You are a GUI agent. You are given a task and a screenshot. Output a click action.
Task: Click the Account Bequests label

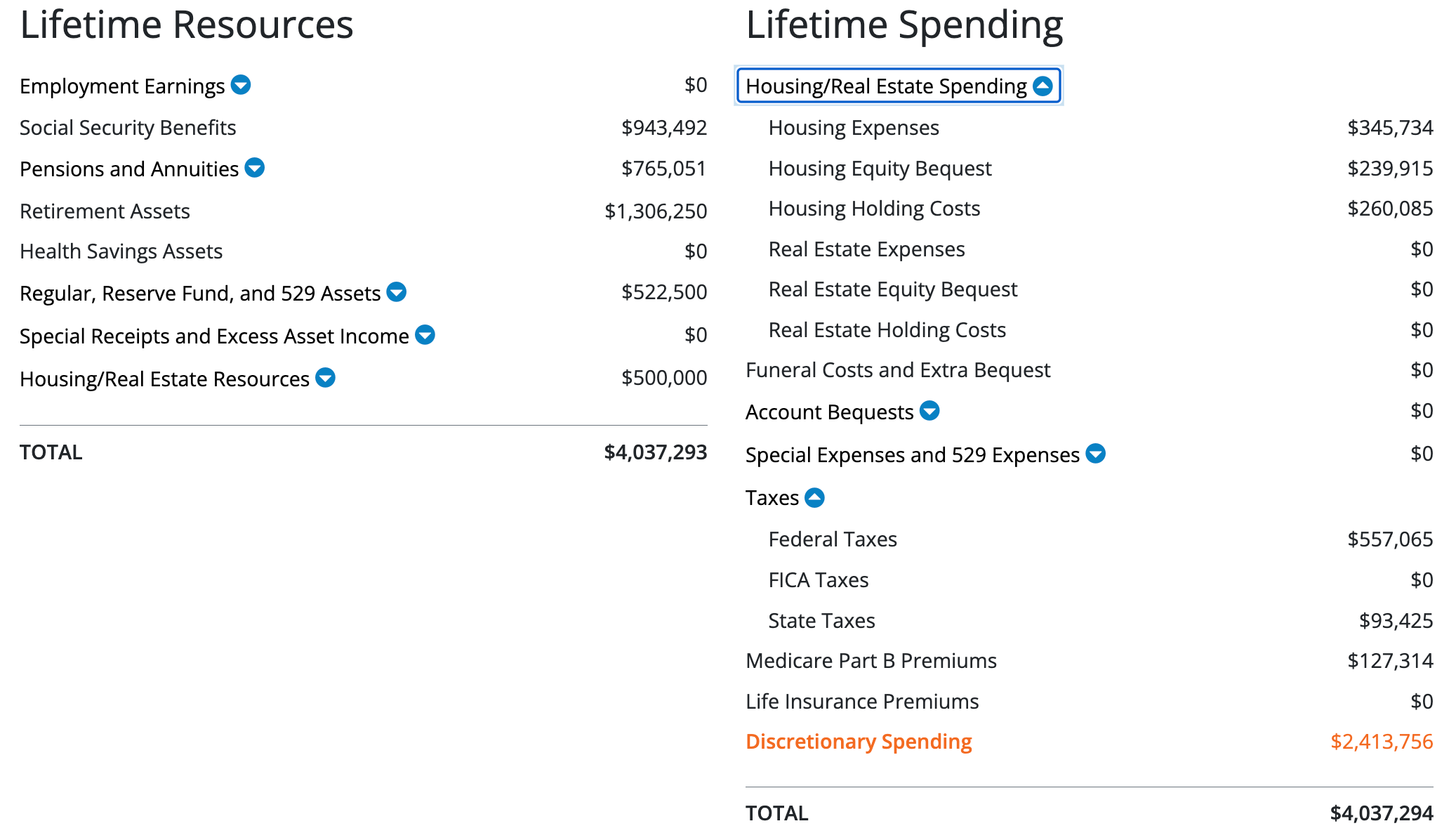pyautogui.click(x=829, y=412)
